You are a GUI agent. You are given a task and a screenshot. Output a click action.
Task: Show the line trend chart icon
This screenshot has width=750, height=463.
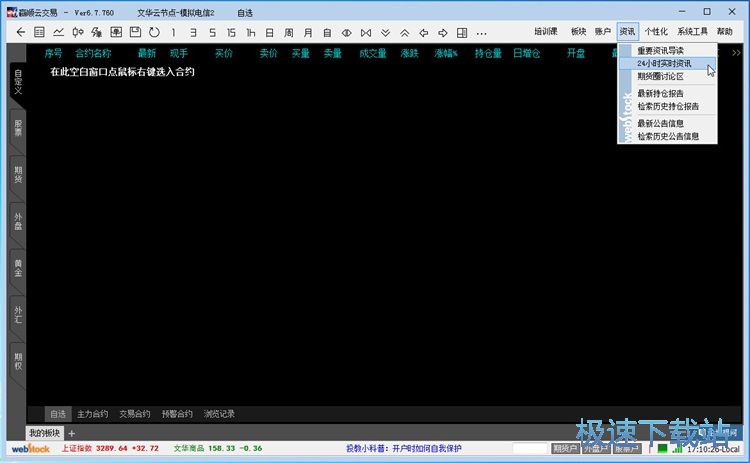click(58, 33)
